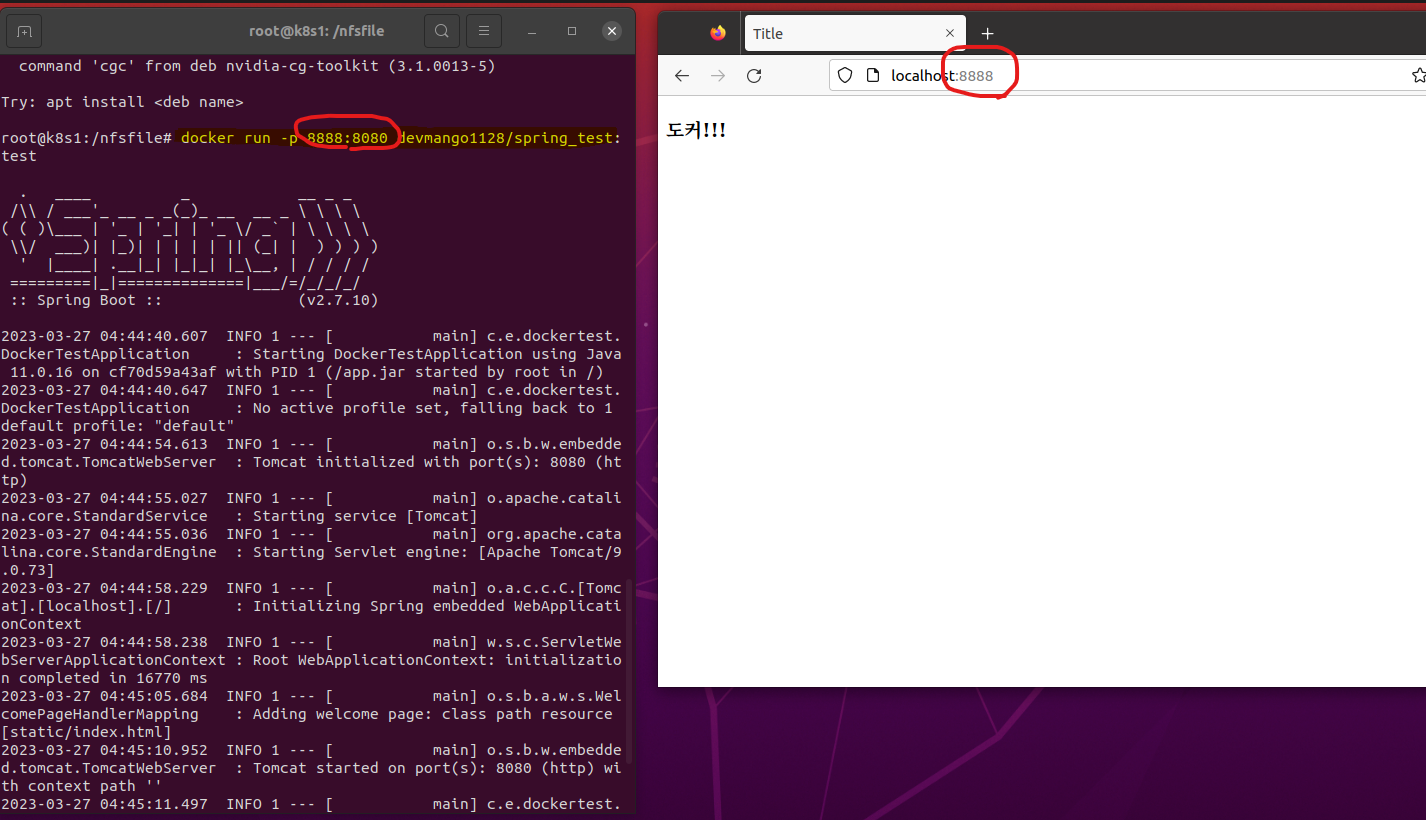
Task: Minimize the terminal window
Action: click(533, 32)
